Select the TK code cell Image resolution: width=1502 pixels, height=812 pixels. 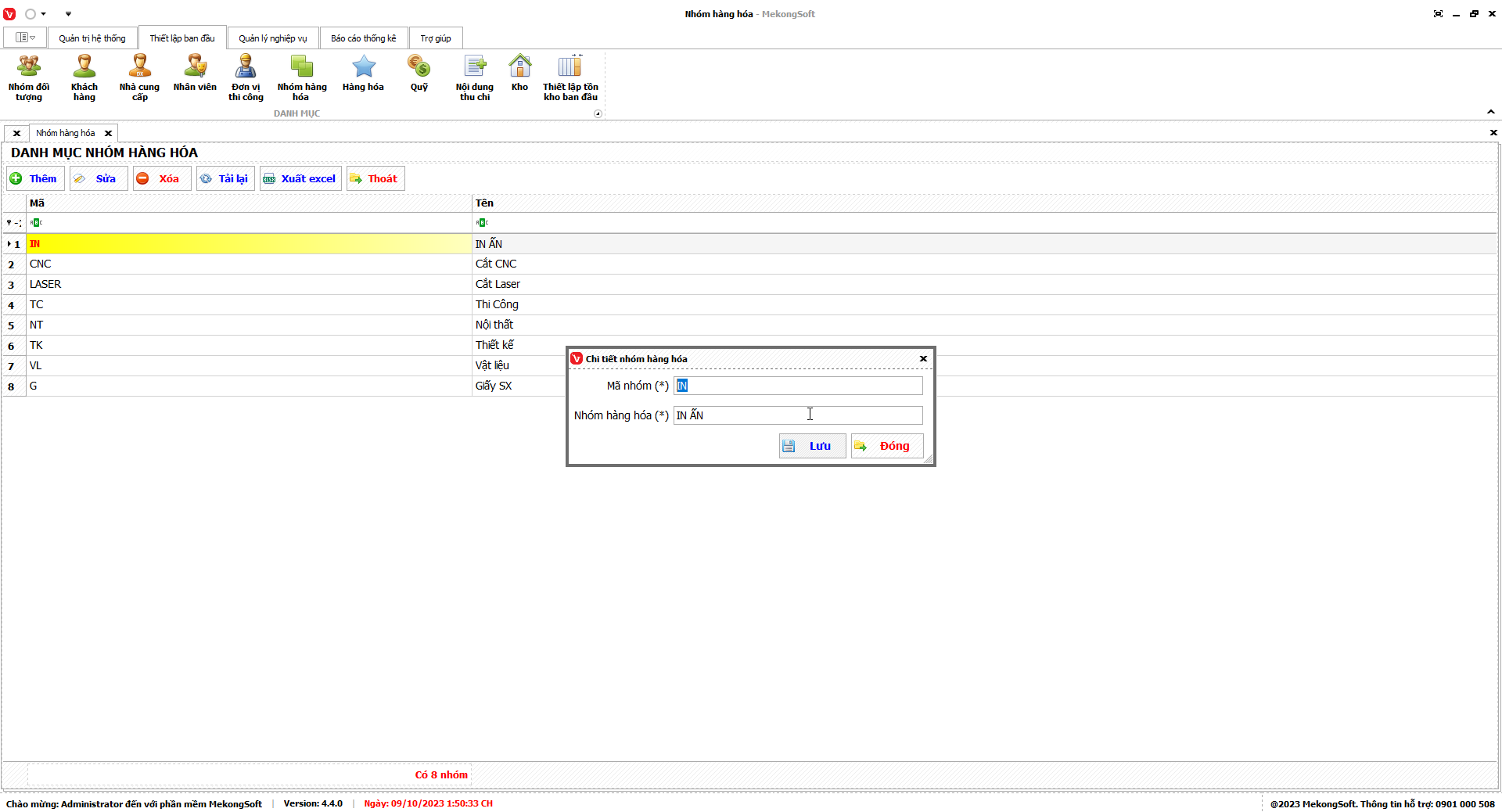[249, 346]
